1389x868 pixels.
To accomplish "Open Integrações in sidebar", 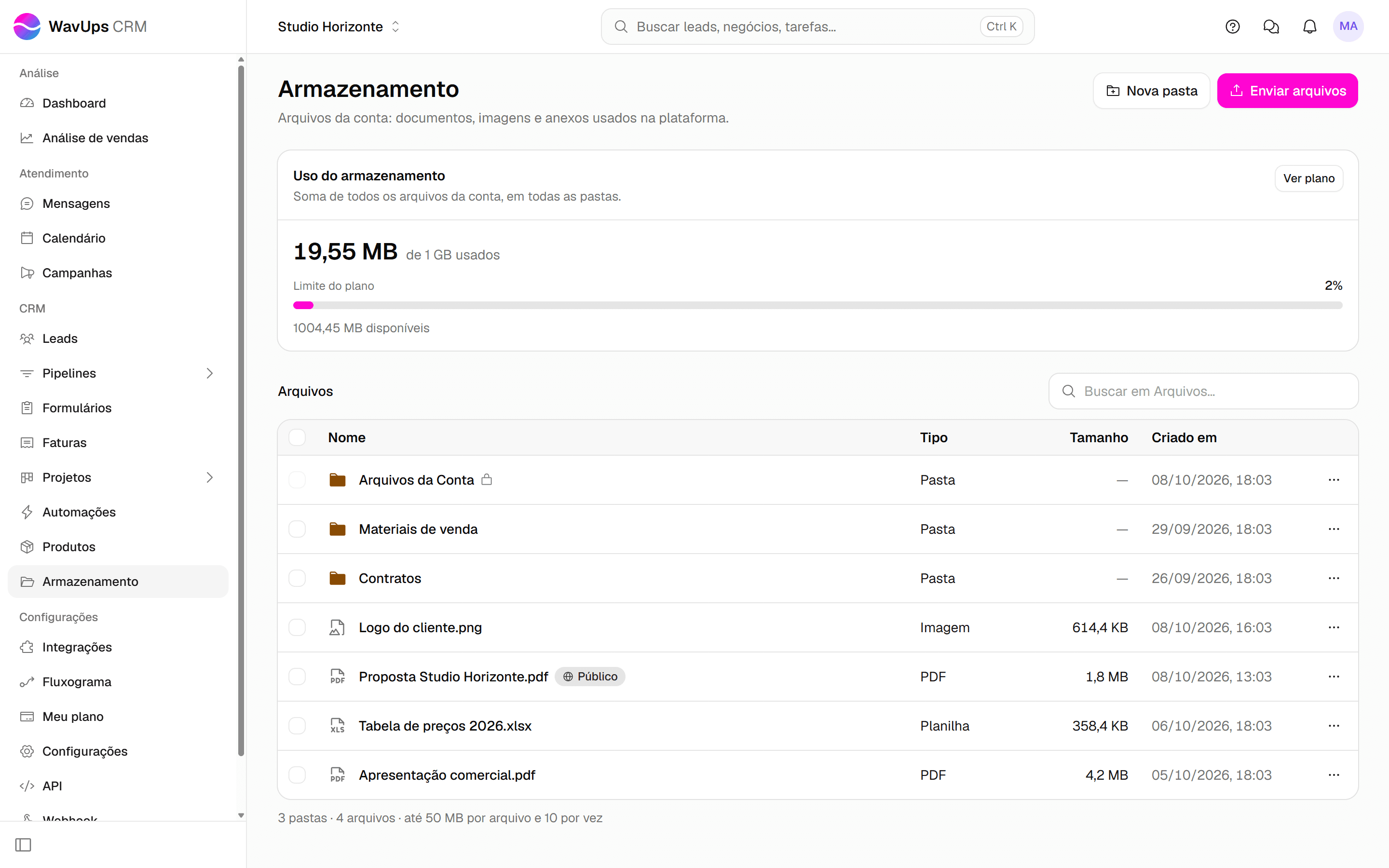I will 118,647.
